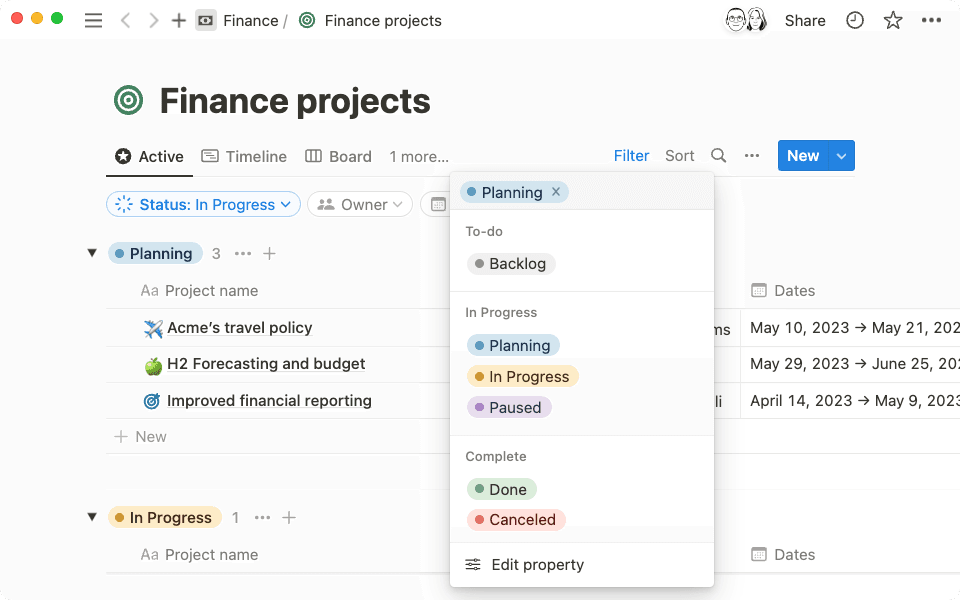Image resolution: width=960 pixels, height=600 pixels.
Task: Collapse the Planning group
Action: [x=92, y=253]
